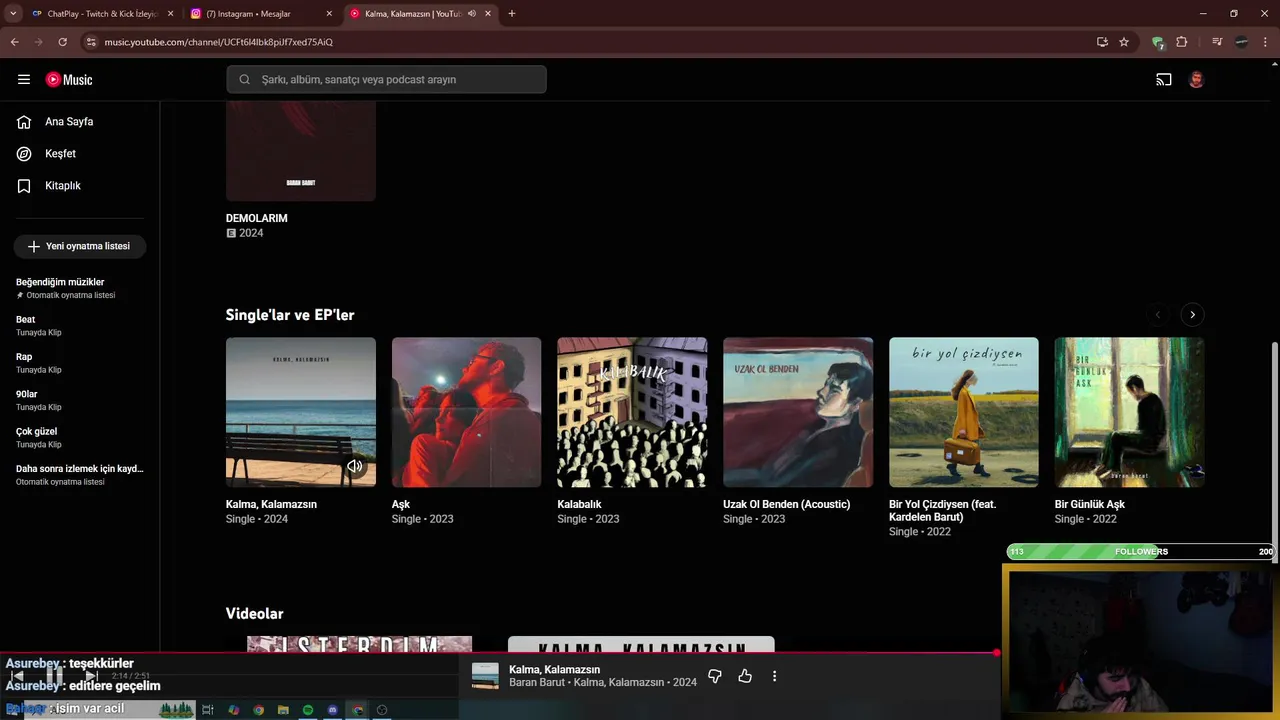This screenshot has width=1280, height=720.
Task: Click the Aşk title text
Action: [x=401, y=505]
